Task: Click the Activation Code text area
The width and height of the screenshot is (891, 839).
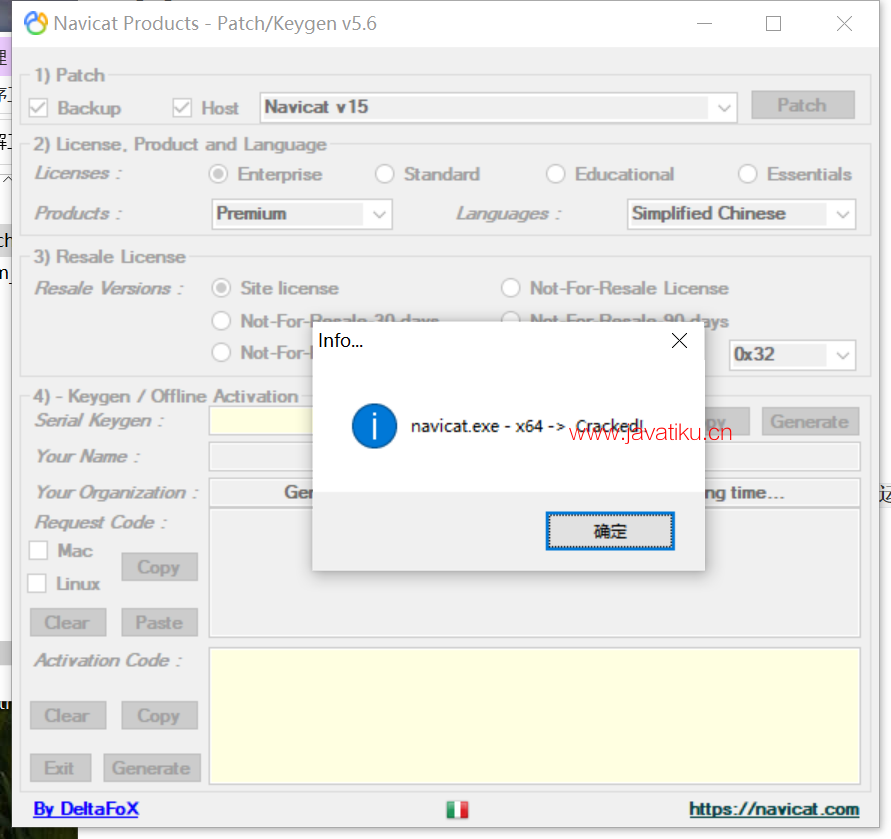Action: point(534,716)
